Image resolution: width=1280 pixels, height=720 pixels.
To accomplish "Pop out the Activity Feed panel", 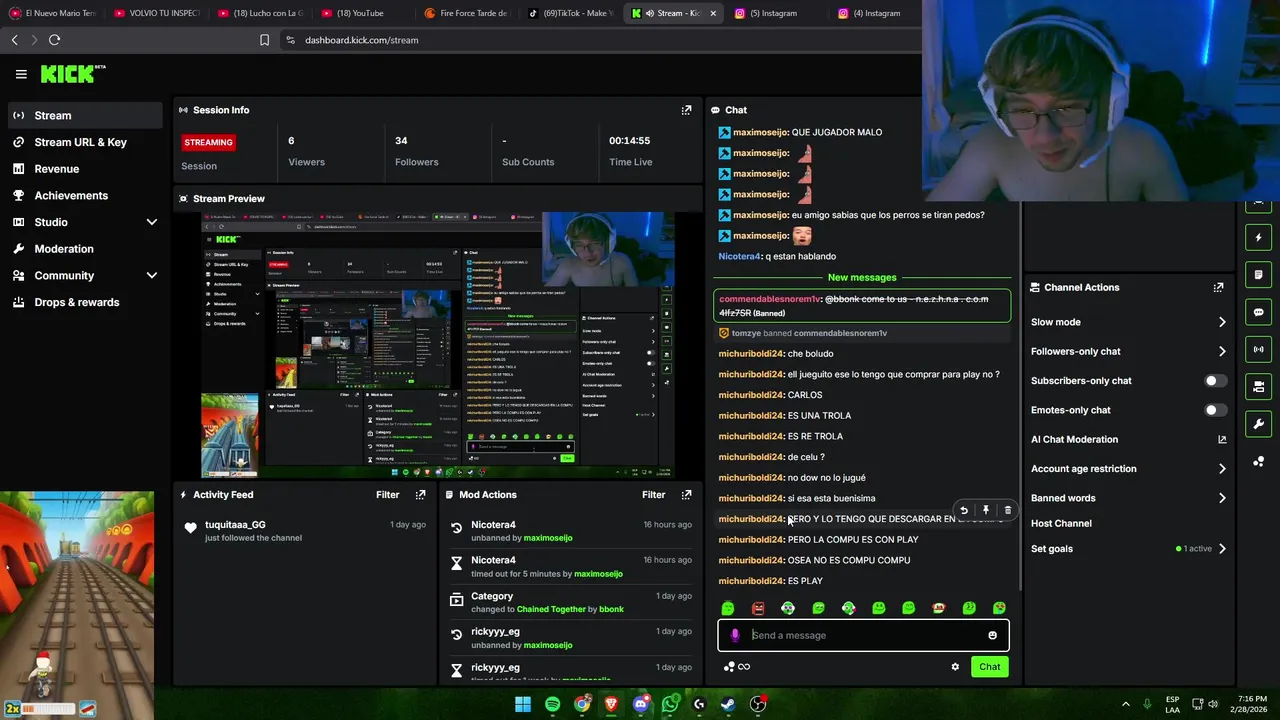I will (x=420, y=495).
